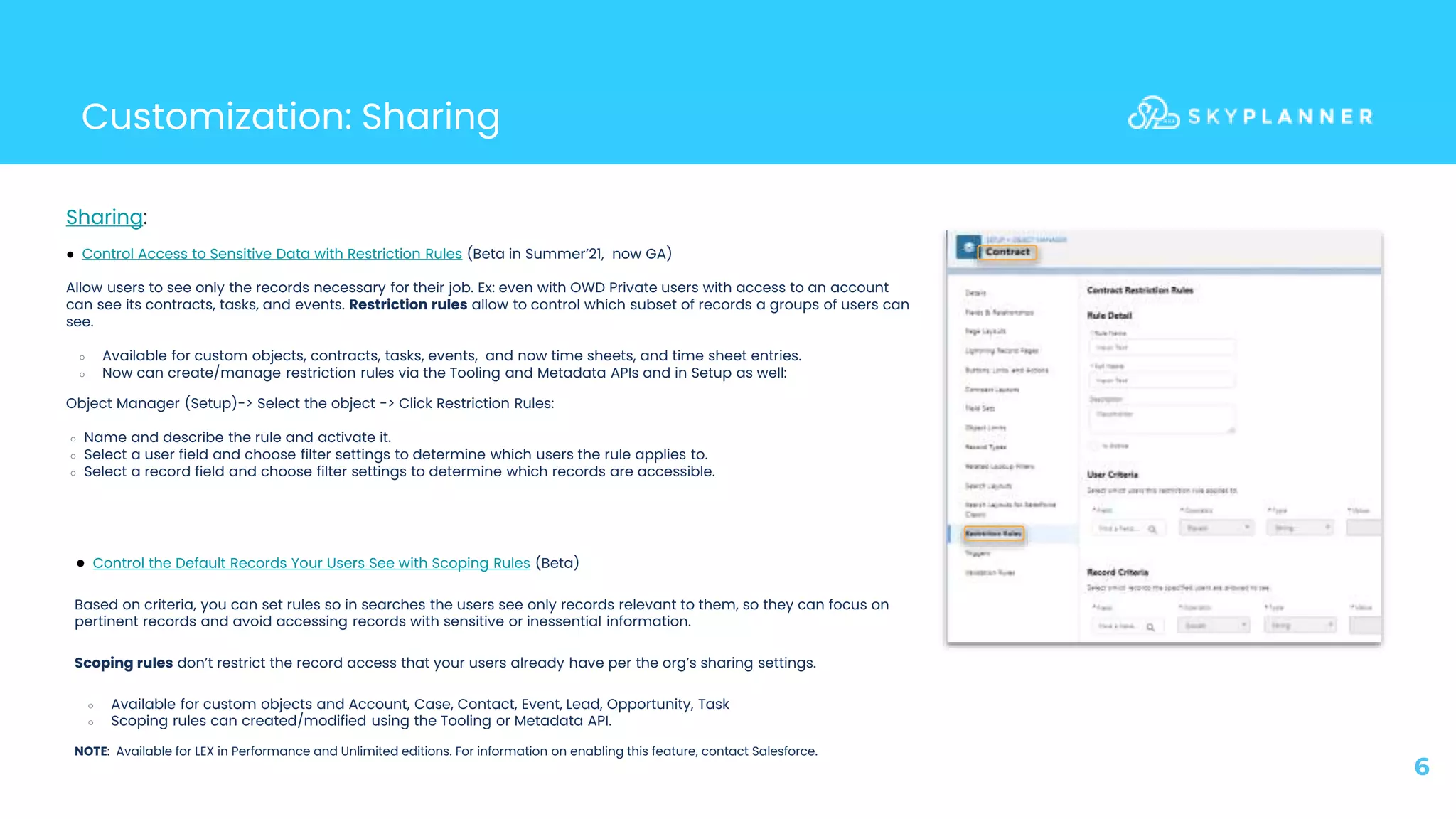This screenshot has width=1456, height=819.
Task: Click the Select a user field bullet
Action: pos(396,455)
